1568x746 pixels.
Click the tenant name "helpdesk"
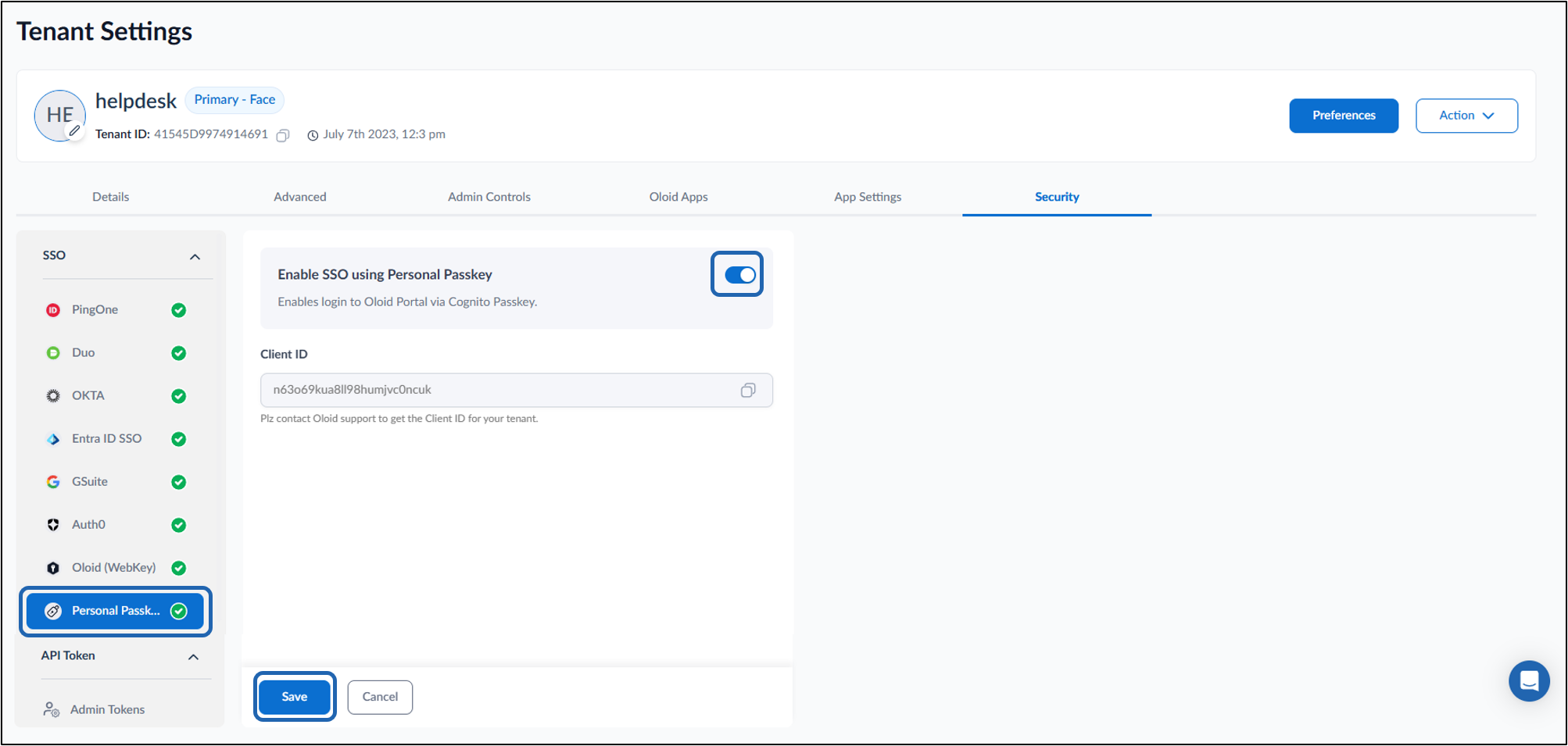tap(136, 101)
